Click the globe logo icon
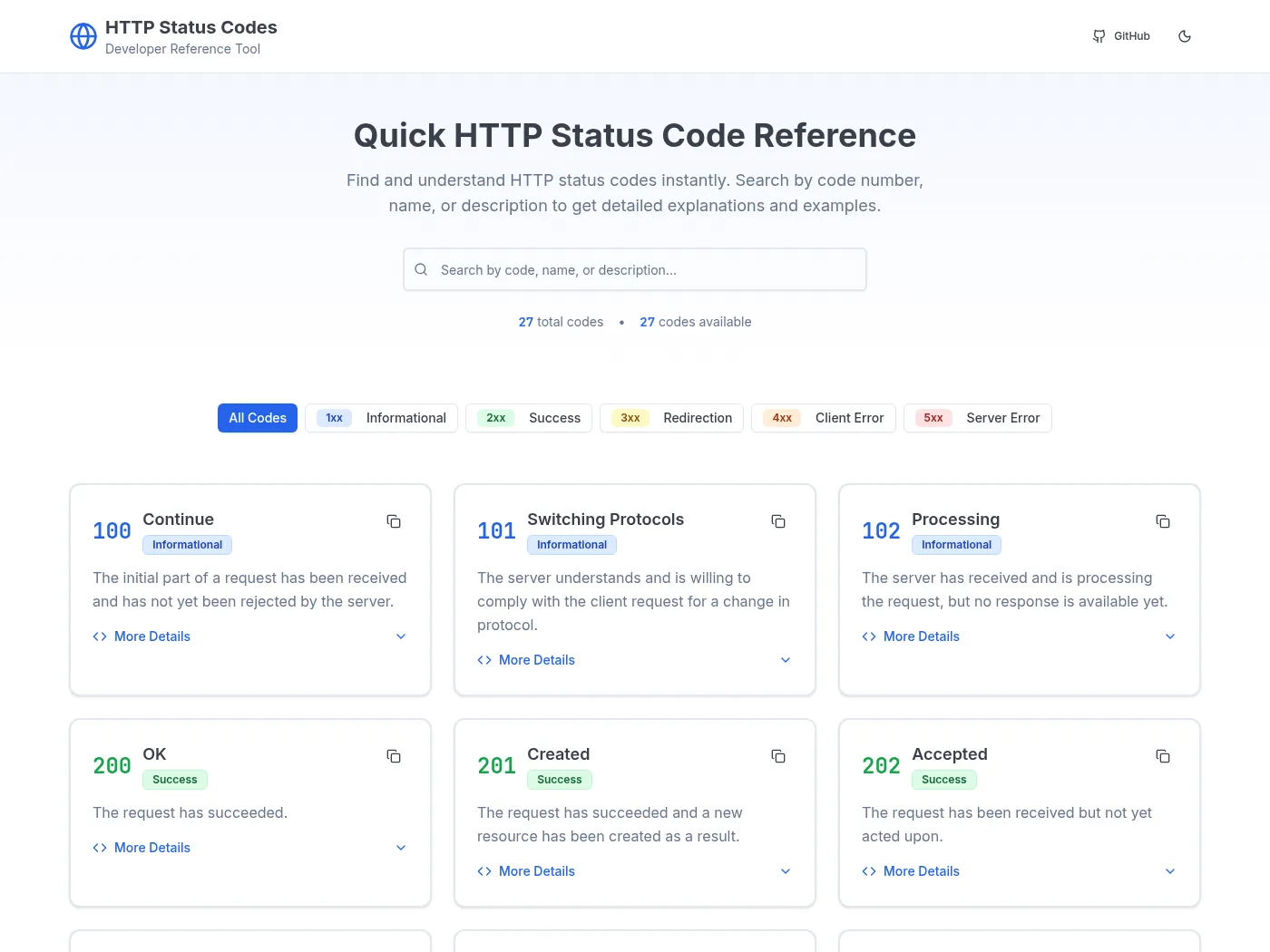 [83, 36]
